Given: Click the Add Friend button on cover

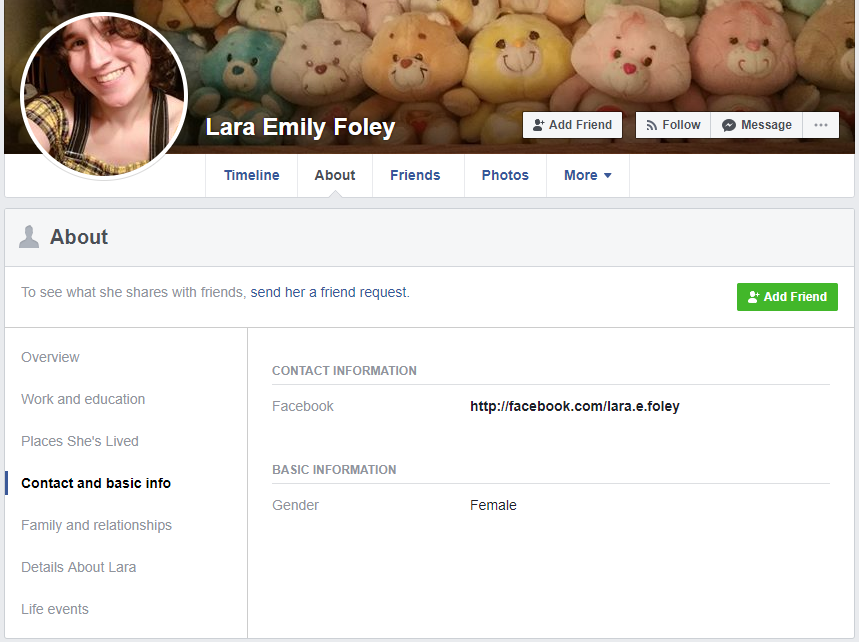Looking at the screenshot, I should pos(572,125).
